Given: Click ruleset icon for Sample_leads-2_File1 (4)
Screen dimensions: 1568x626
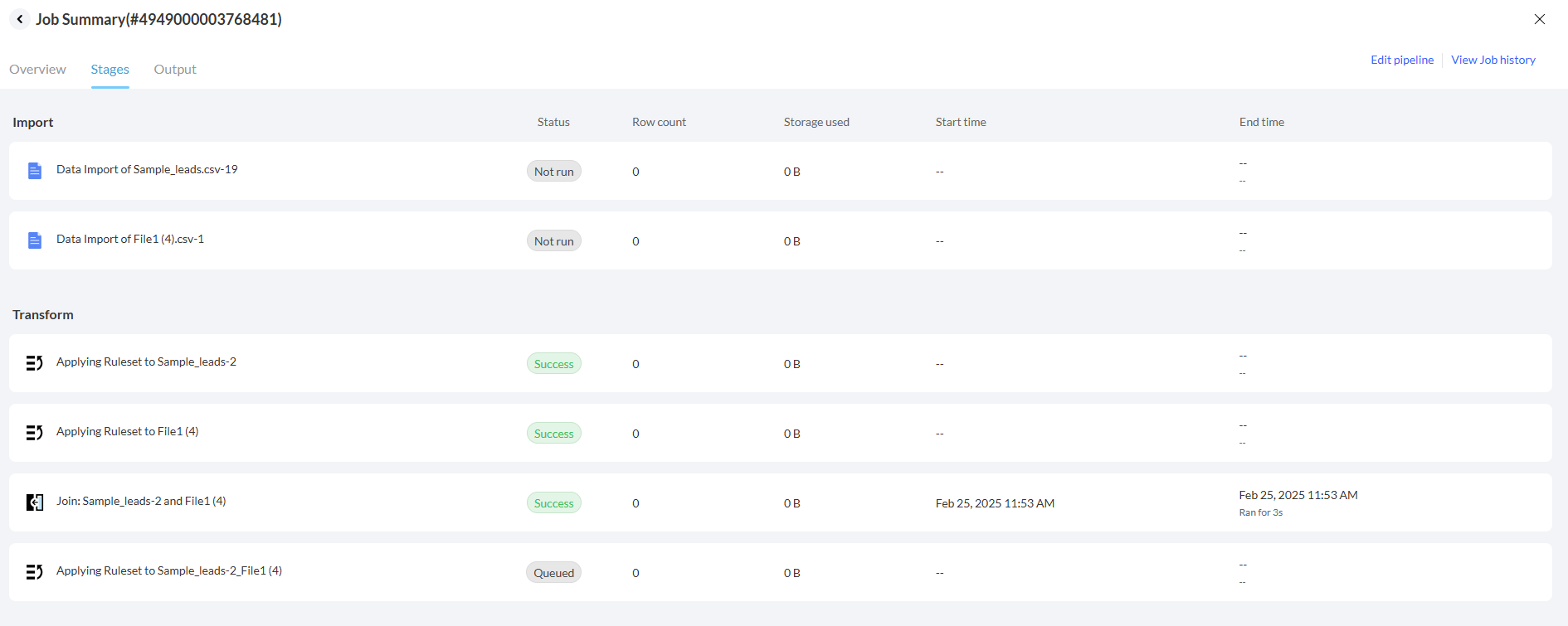Looking at the screenshot, I should pos(35,572).
